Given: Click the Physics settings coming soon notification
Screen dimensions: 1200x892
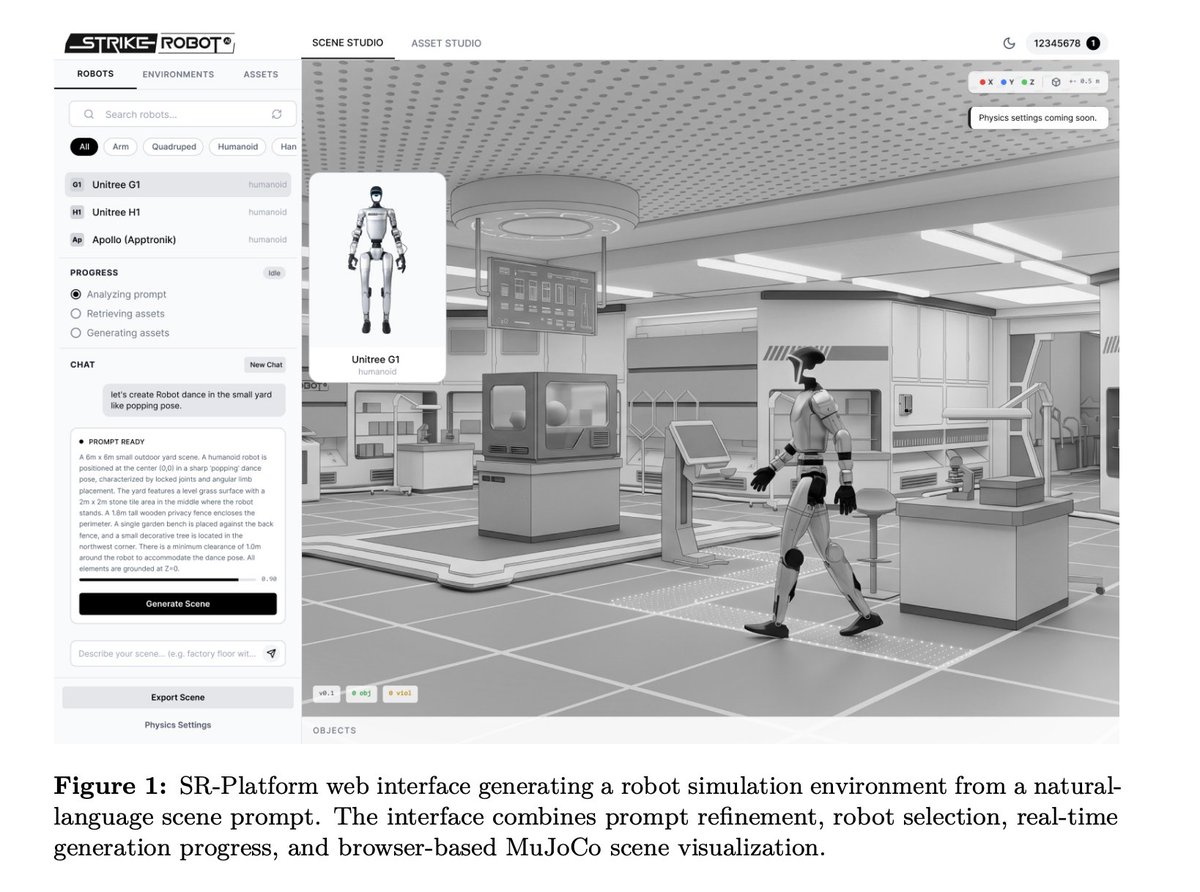Looking at the screenshot, I should point(1038,118).
